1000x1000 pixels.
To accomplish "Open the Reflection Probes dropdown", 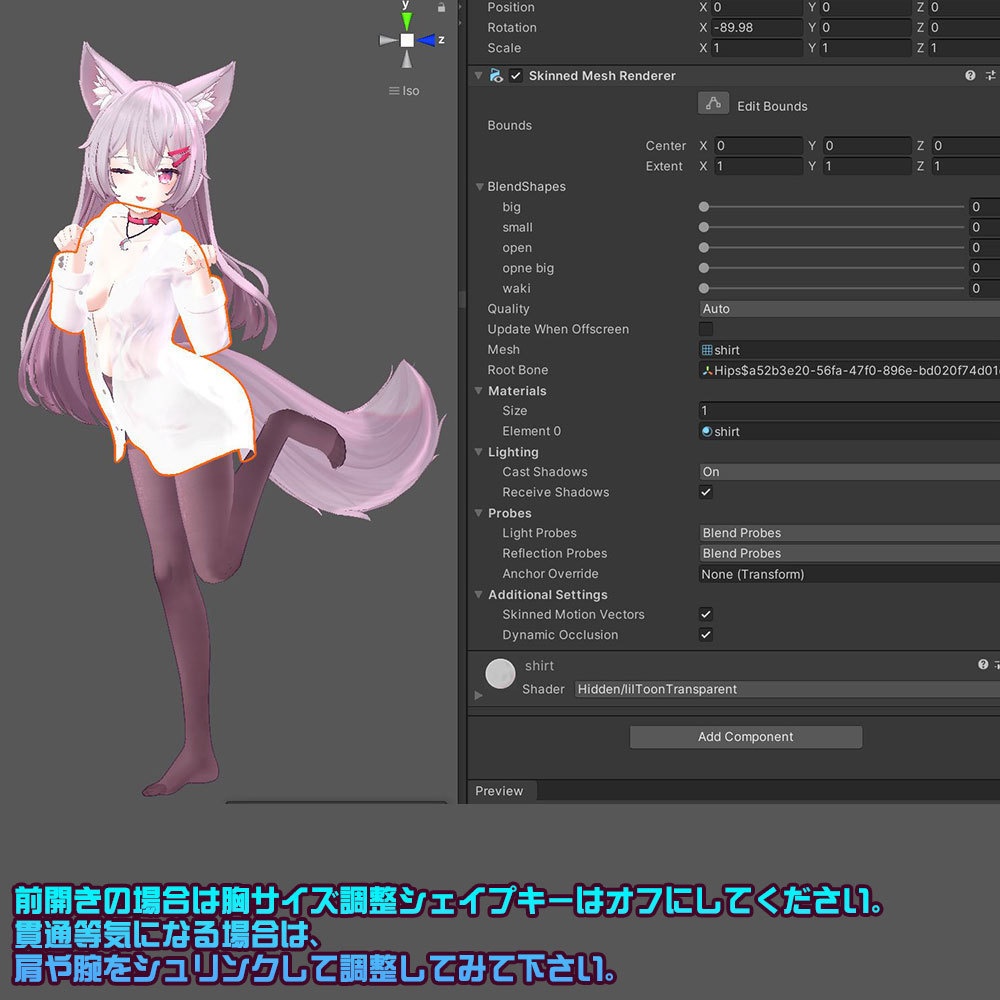I will pos(849,554).
